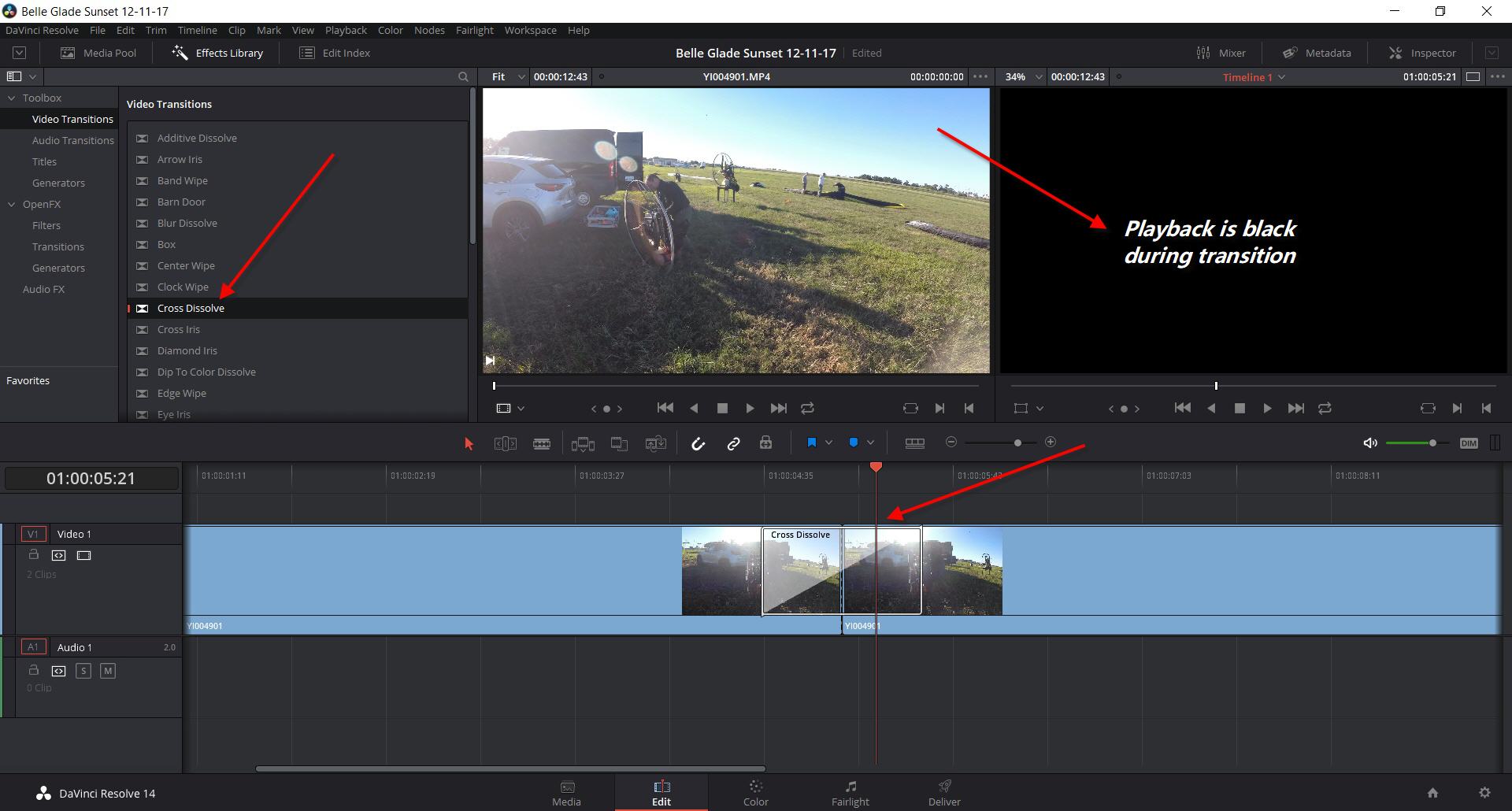Screen dimensions: 1512x811
Task: Collapse the Toolbox tree section
Action: coord(12,98)
